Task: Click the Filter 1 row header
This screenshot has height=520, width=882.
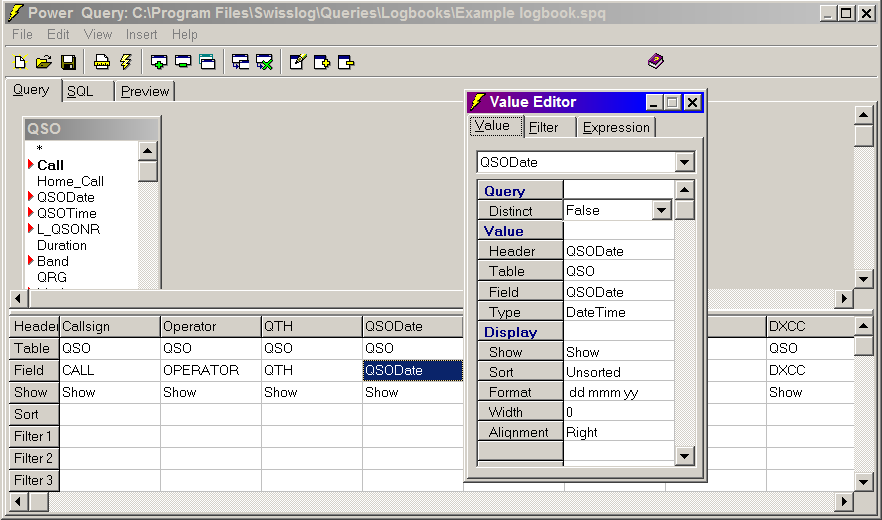Action: [34, 436]
